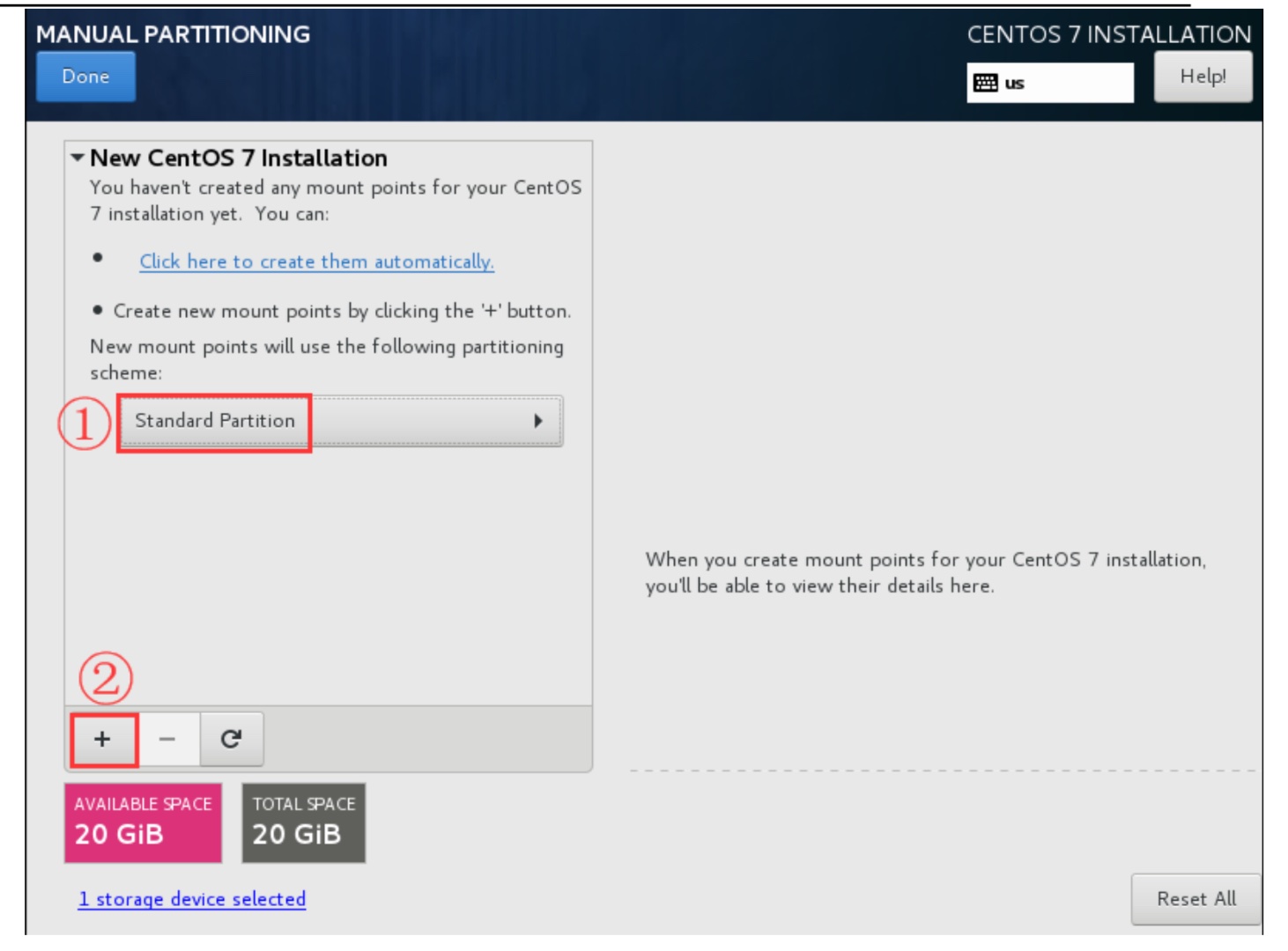Click the circled number 2 annotation
Screen dimensions: 1288x951
click(106, 678)
